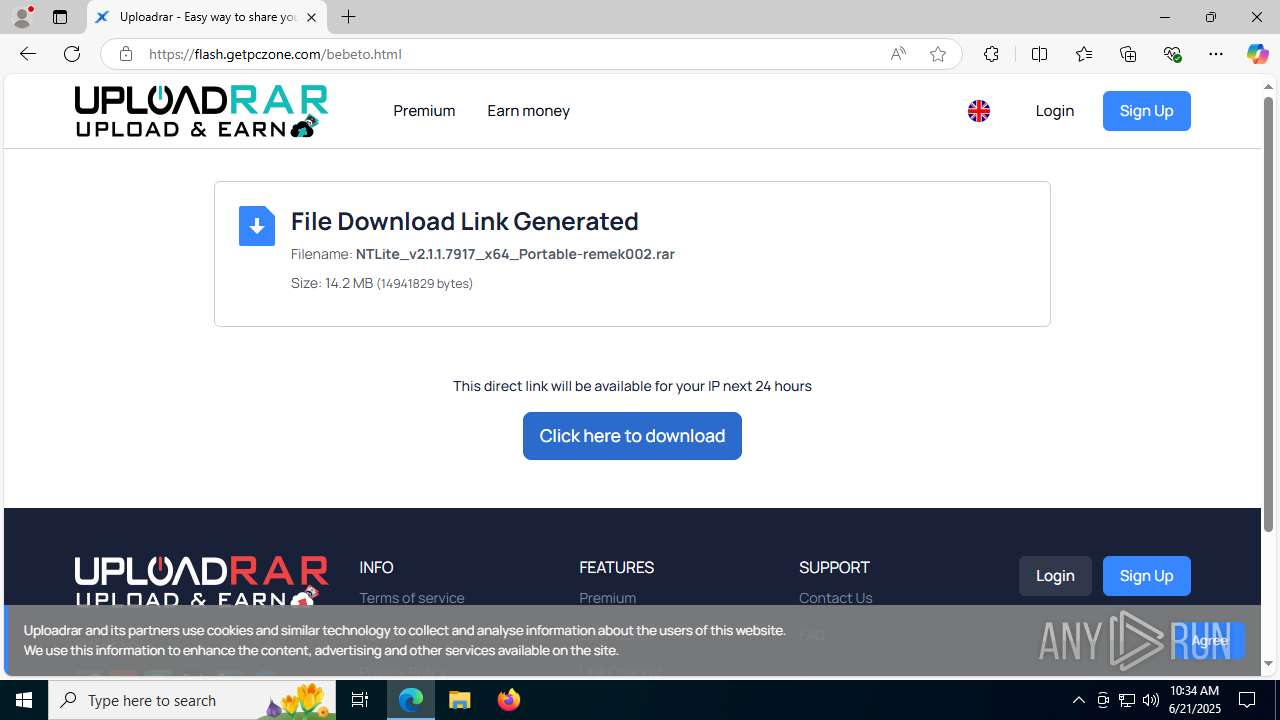
Task: Click the Windows taskbar search box
Action: 194,700
